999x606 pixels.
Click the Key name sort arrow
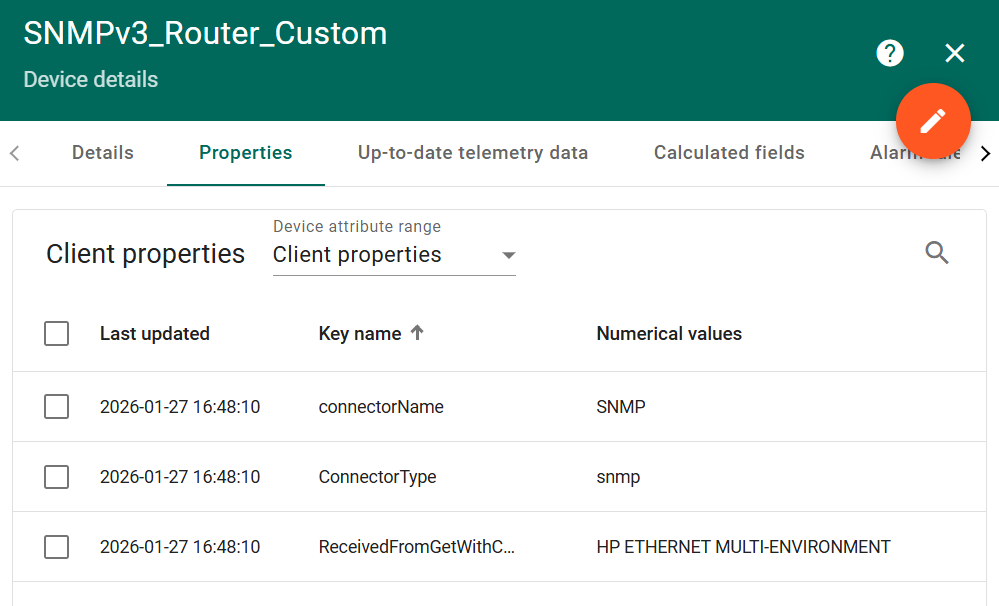[x=418, y=333]
